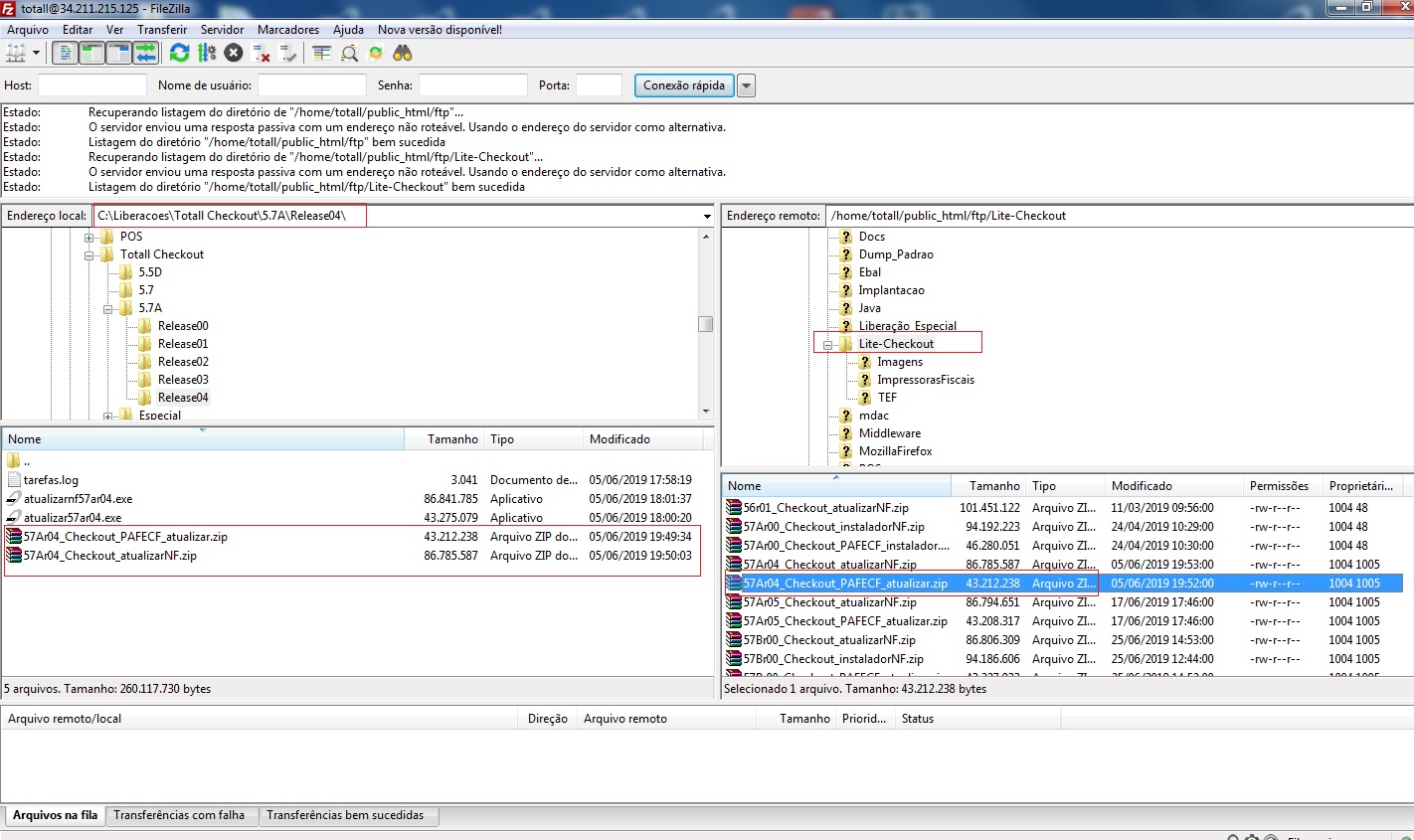Toggle processing of the transfer queue

207,53
